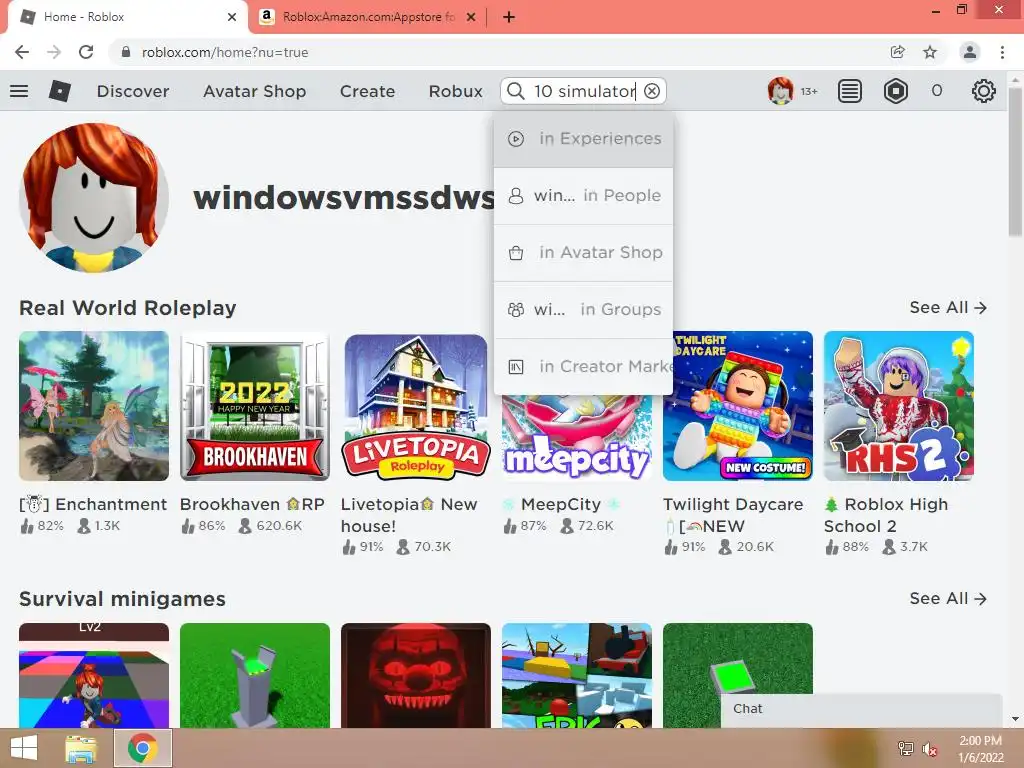The image size is (1024, 768).
Task: Open File Explorer from taskbar
Action: coord(81,748)
